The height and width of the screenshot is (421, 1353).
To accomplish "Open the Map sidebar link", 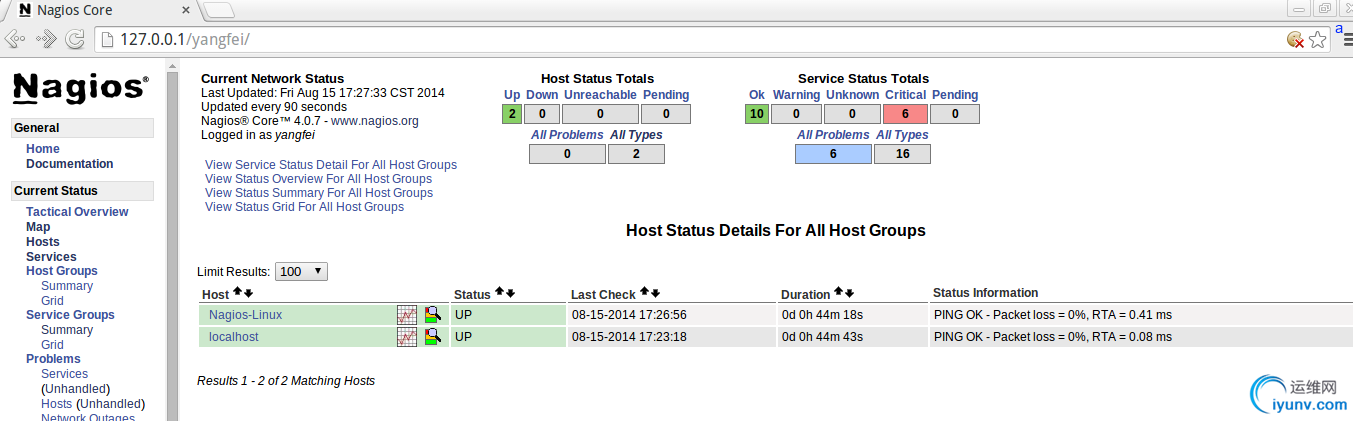I will 38,227.
